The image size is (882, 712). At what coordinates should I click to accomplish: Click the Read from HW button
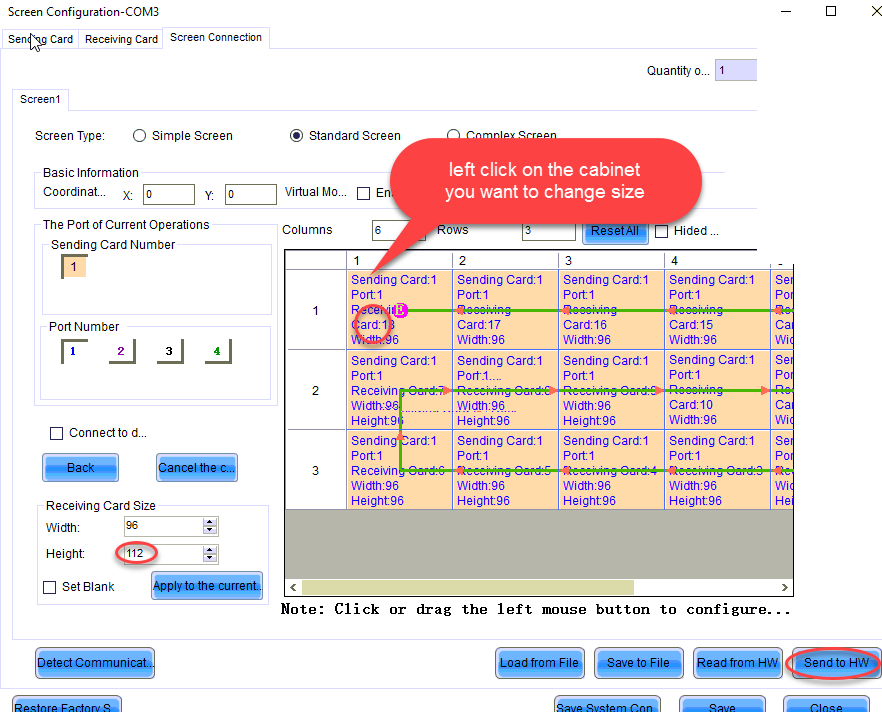[737, 662]
